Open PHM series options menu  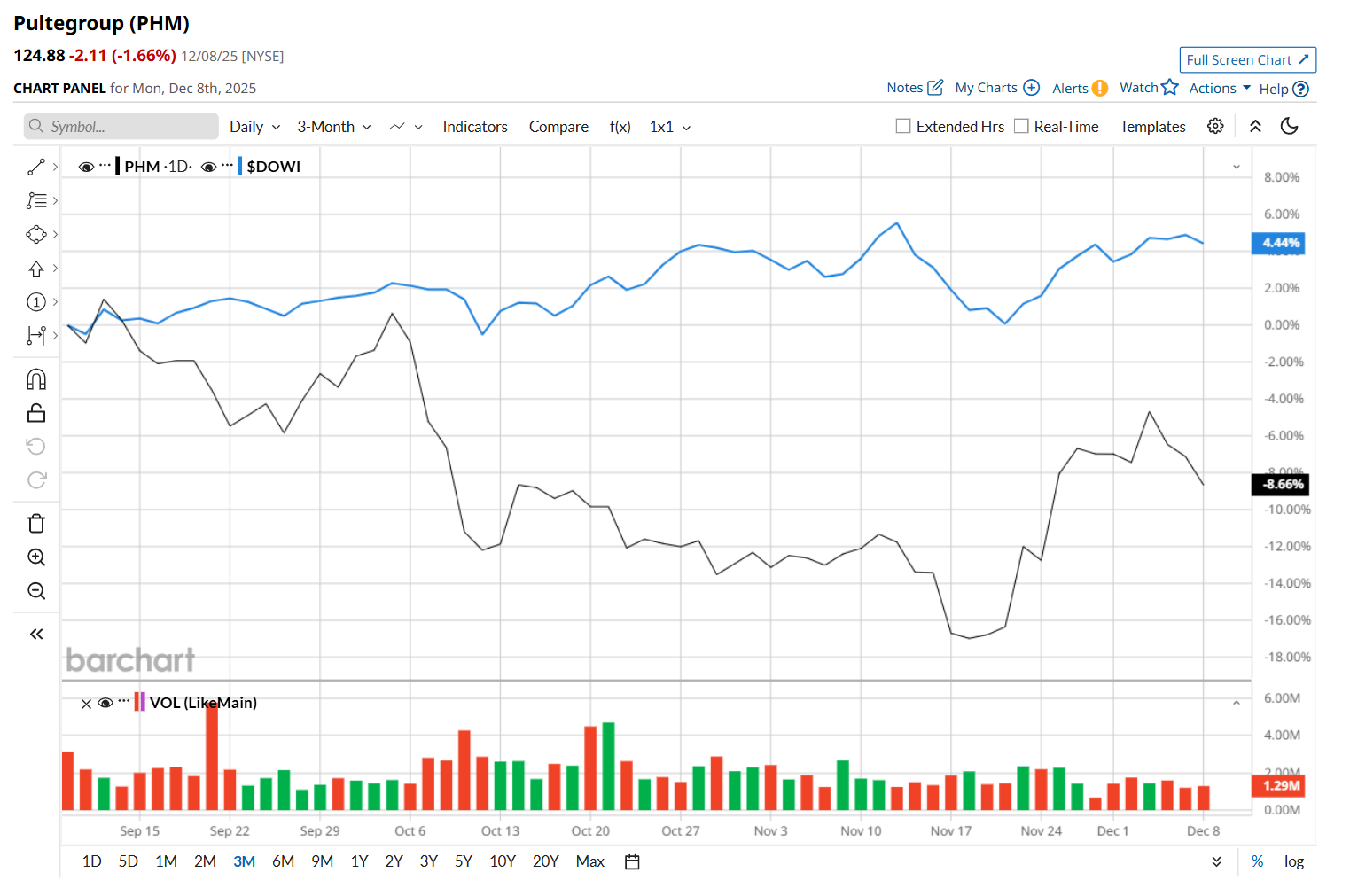(105, 166)
